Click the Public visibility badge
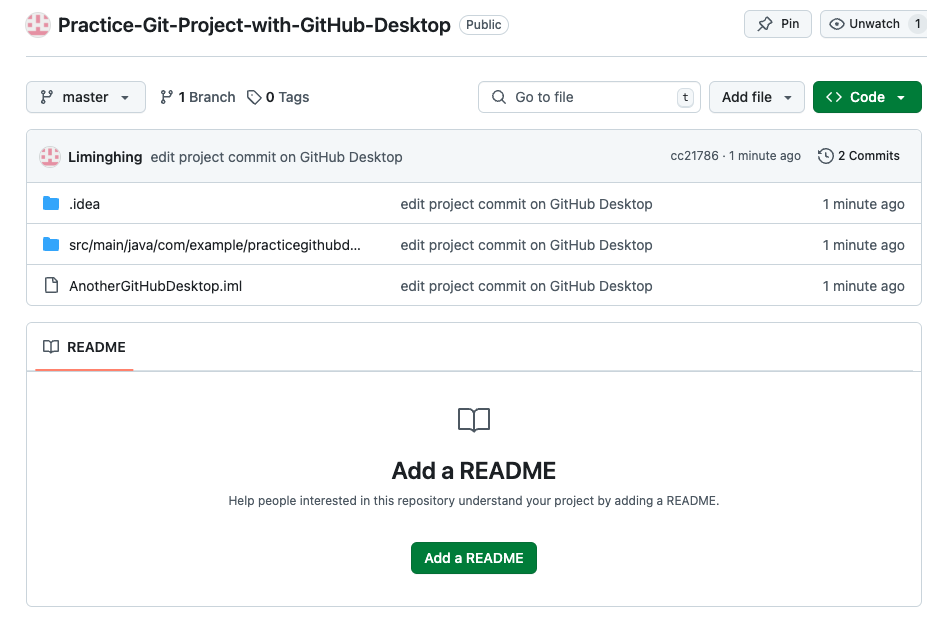 click(x=484, y=25)
